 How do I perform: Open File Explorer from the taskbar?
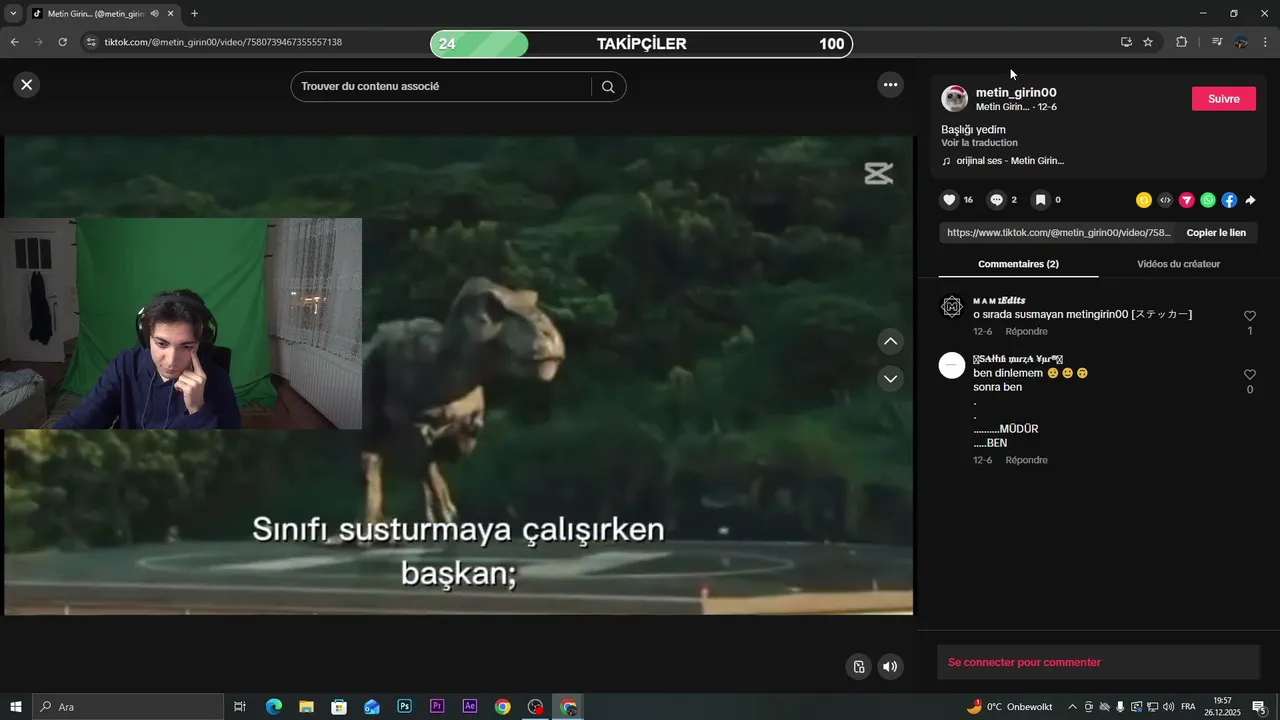coord(306,707)
